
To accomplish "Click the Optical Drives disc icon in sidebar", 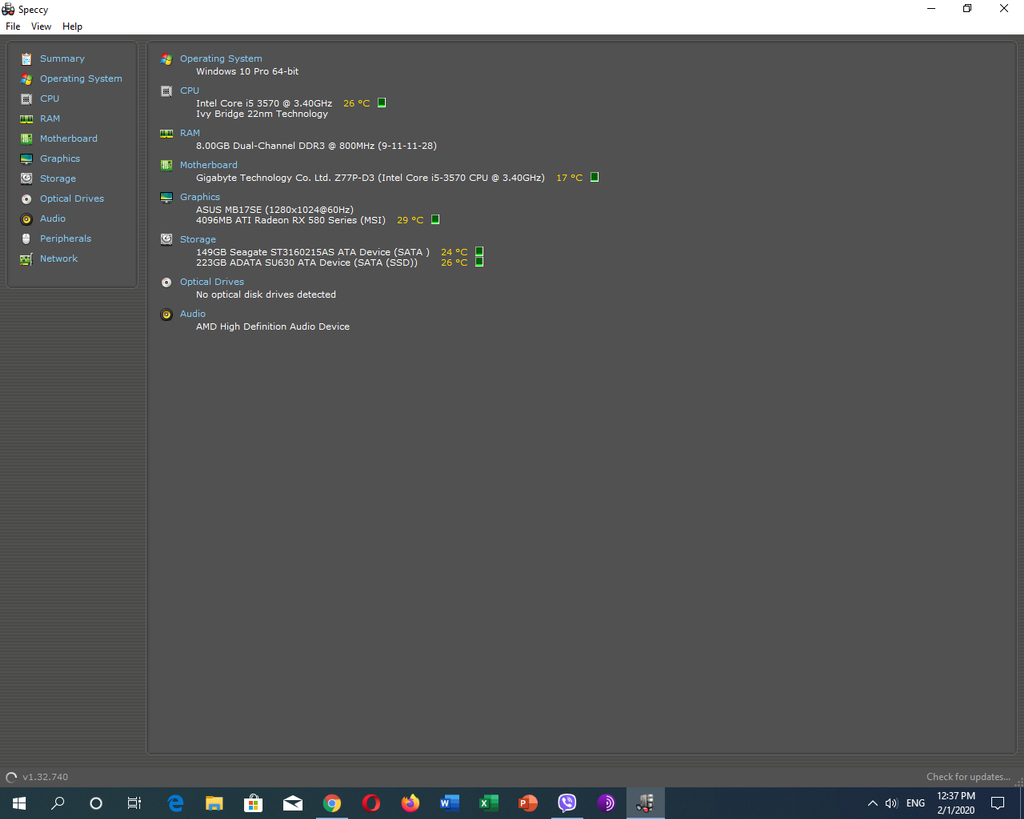I will click(x=26, y=199).
